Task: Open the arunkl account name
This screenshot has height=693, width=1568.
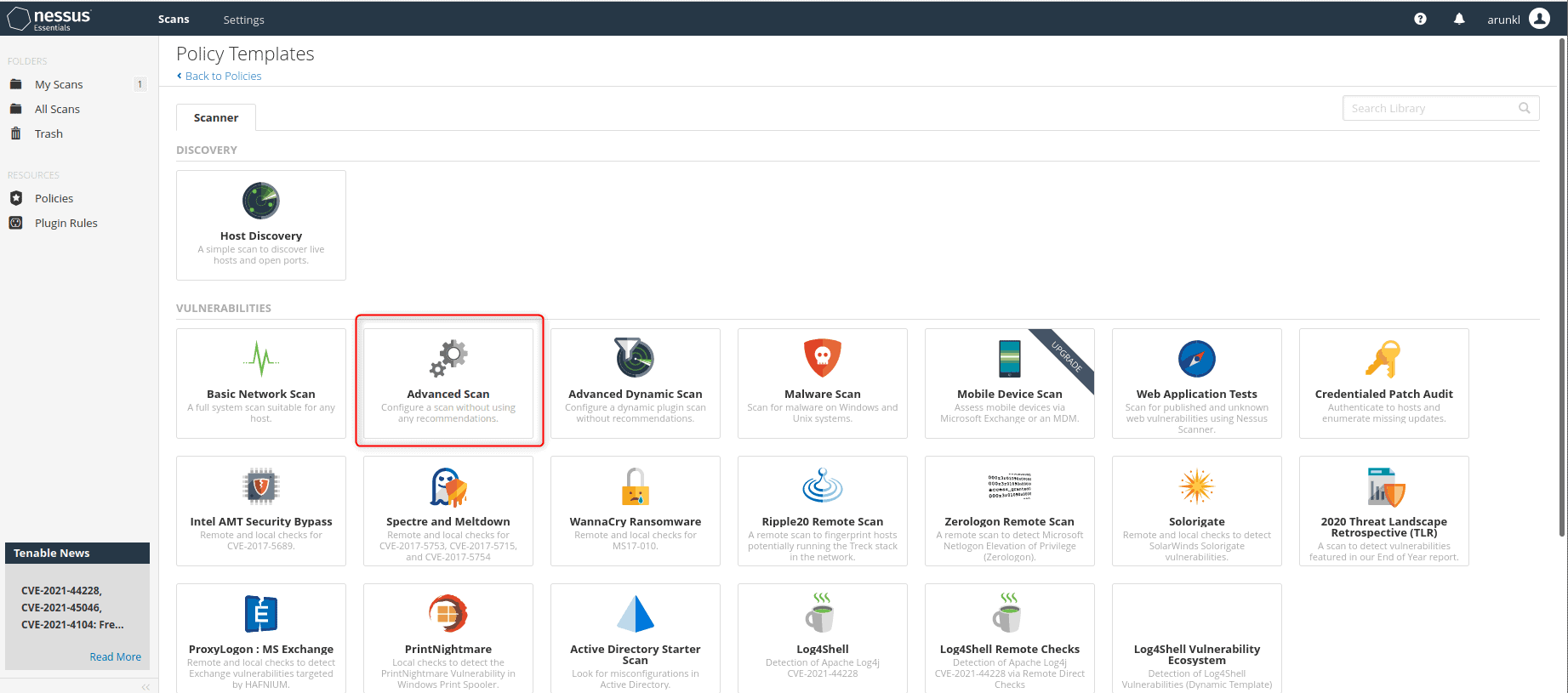Action: [1503, 20]
